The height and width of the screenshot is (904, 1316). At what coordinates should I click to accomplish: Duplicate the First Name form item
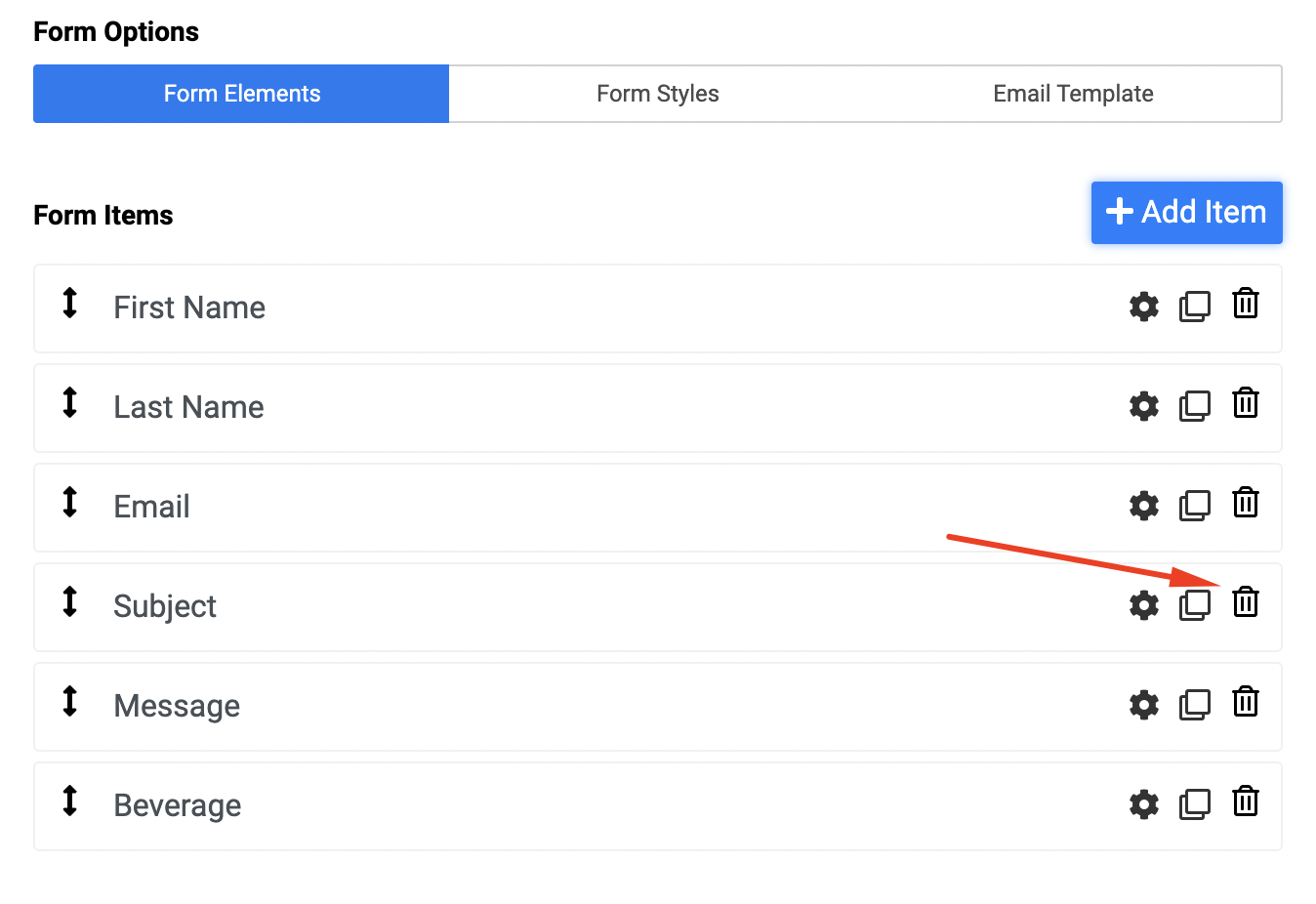click(x=1194, y=307)
